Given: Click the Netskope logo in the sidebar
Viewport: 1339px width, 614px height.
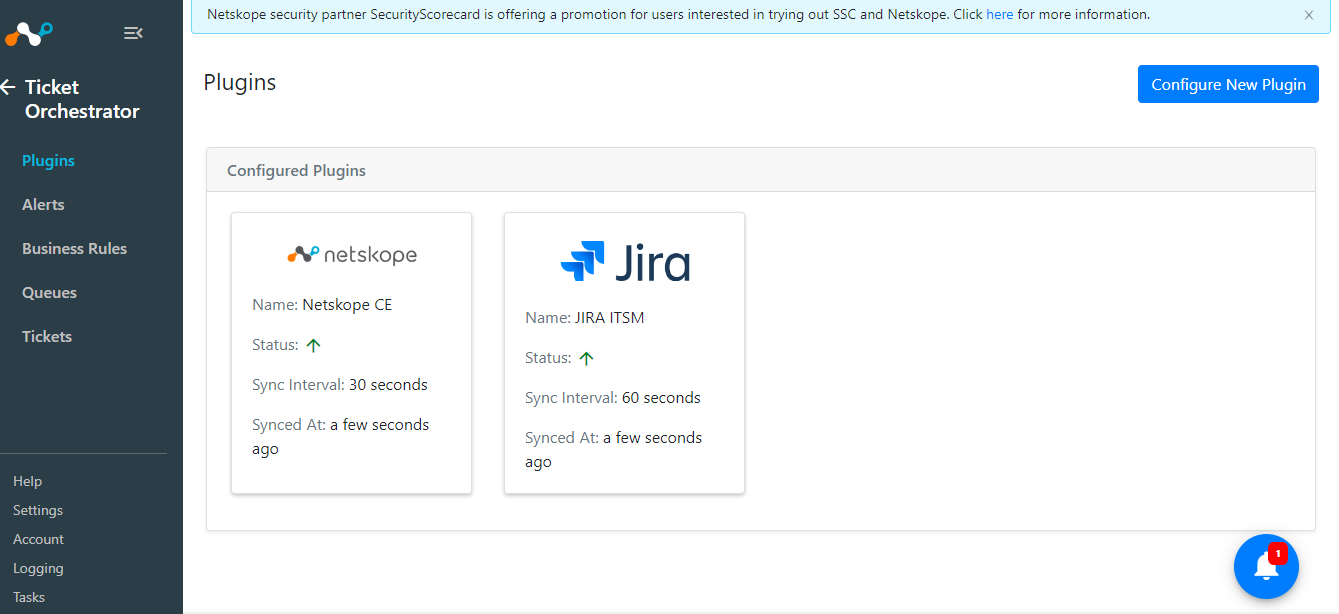Looking at the screenshot, I should click(x=29, y=34).
